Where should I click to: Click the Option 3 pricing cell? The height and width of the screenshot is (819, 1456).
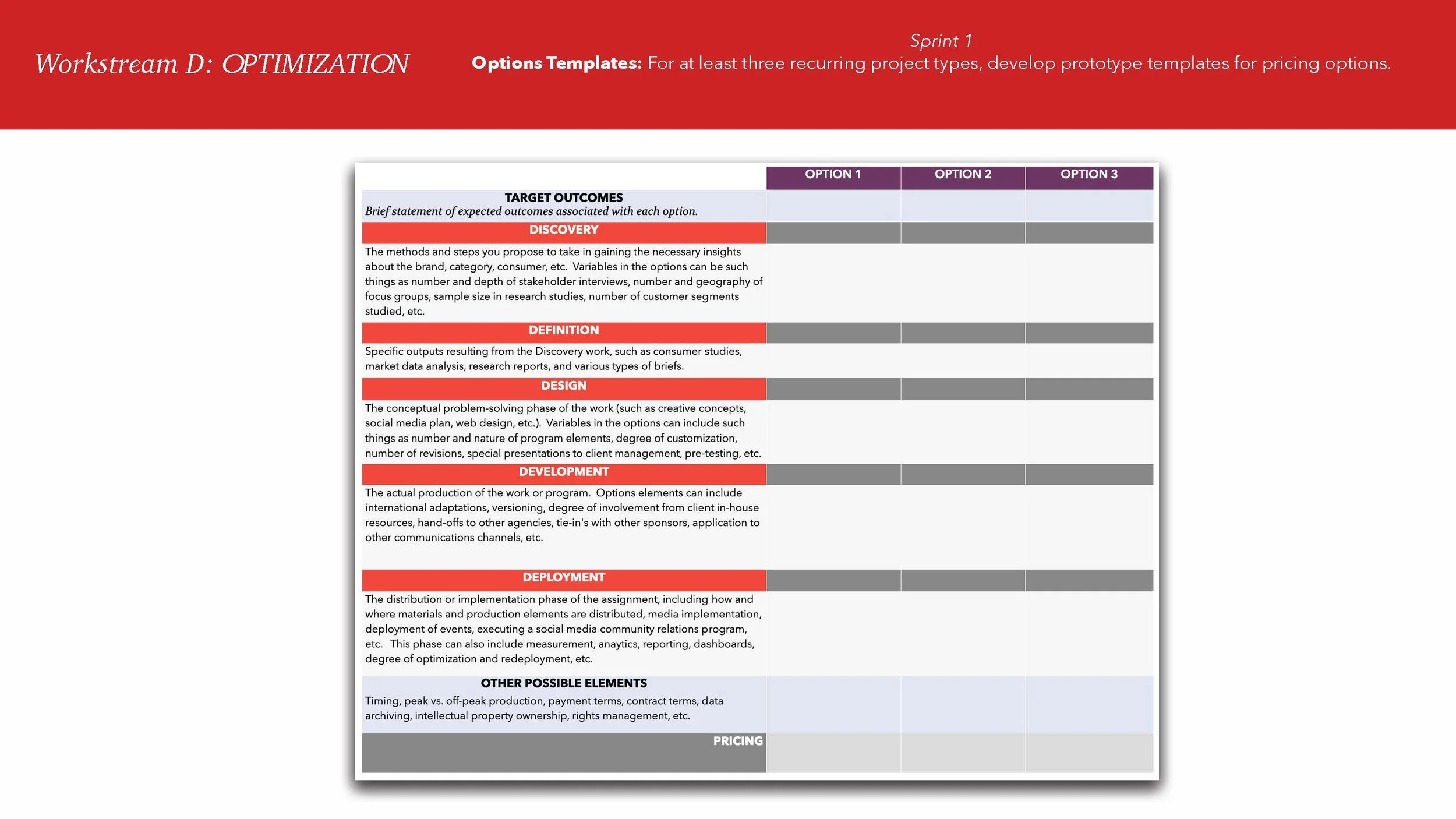tap(1089, 753)
